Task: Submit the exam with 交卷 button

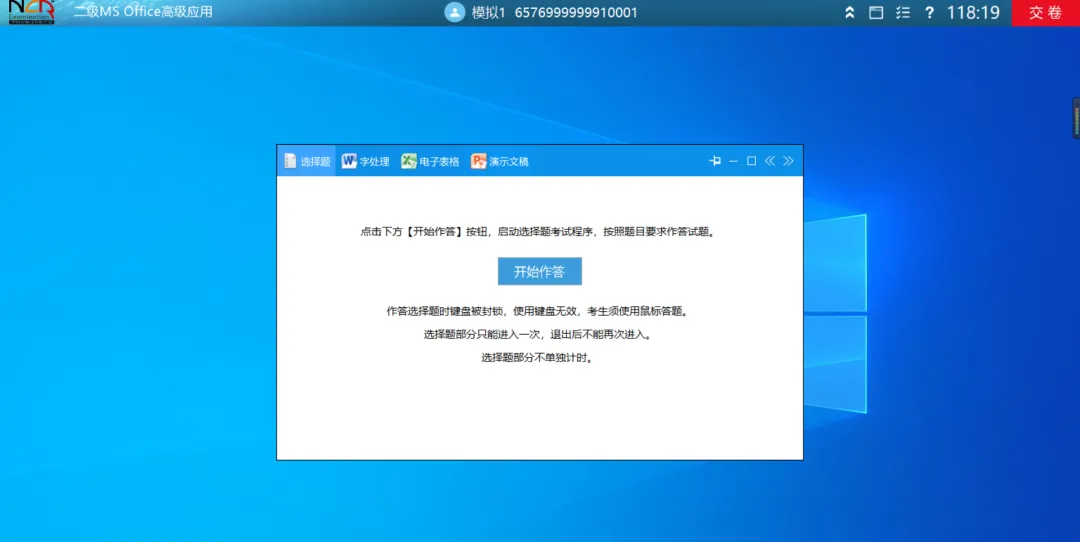Action: tap(1046, 12)
